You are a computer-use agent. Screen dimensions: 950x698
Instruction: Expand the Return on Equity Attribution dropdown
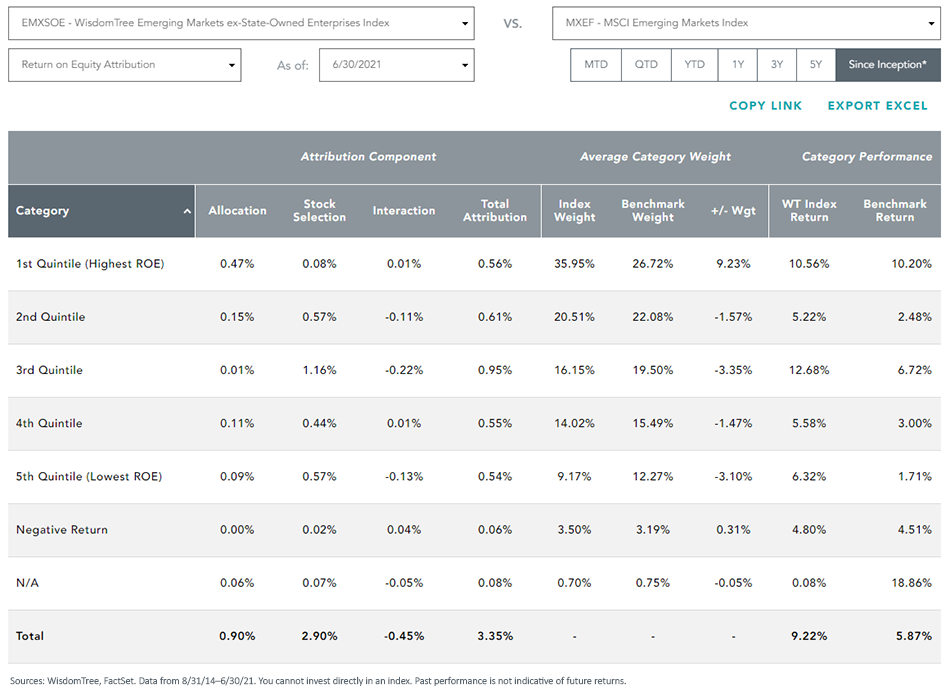pos(125,65)
